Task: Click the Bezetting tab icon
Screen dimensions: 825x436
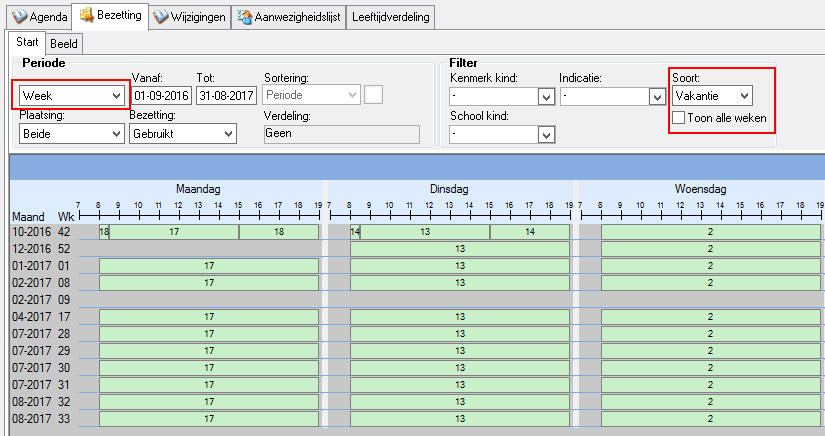Action: click(x=86, y=16)
